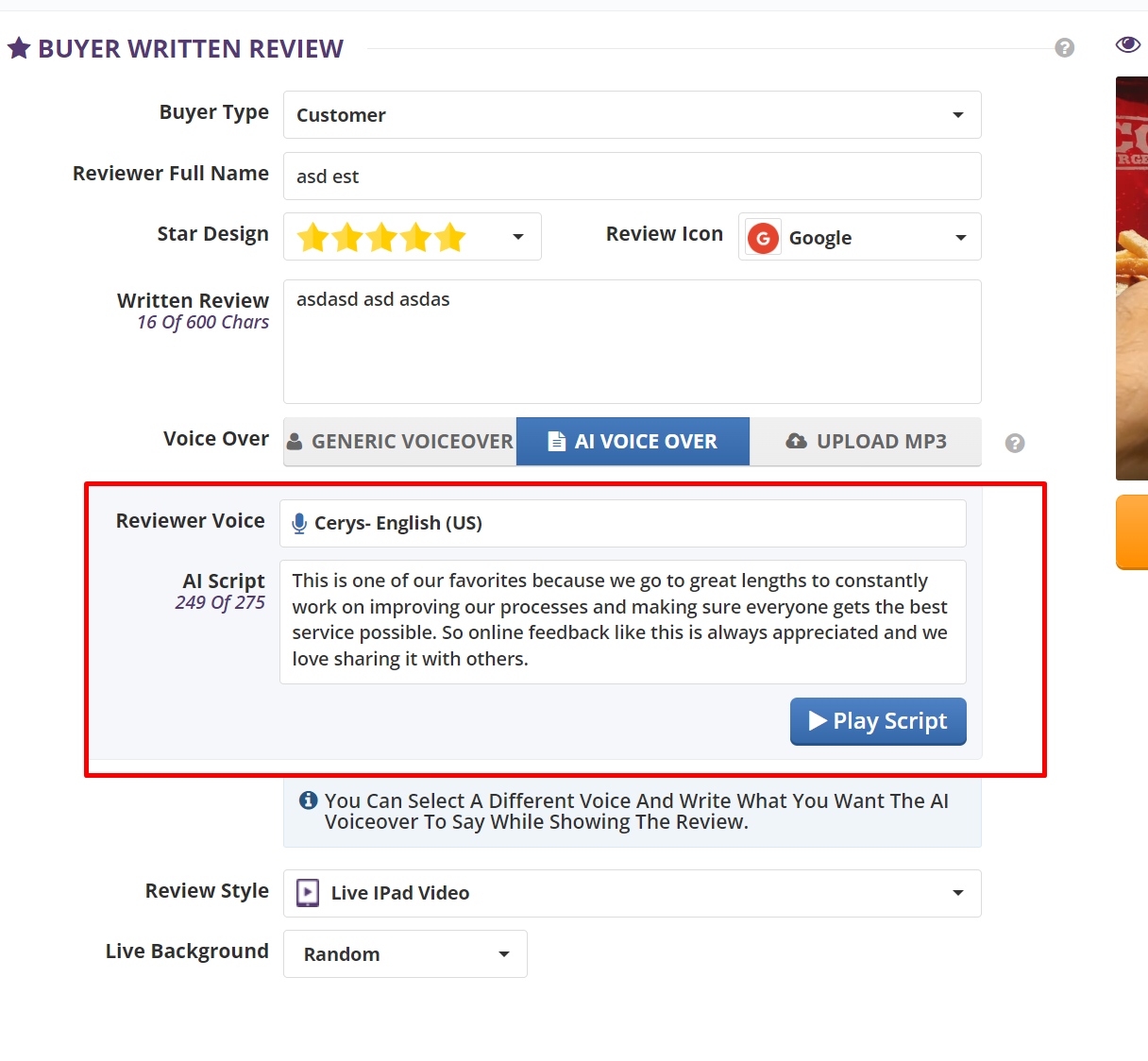This screenshot has width=1148, height=1061.
Task: Switch to the Generic Voiceover tab
Action: (x=400, y=442)
